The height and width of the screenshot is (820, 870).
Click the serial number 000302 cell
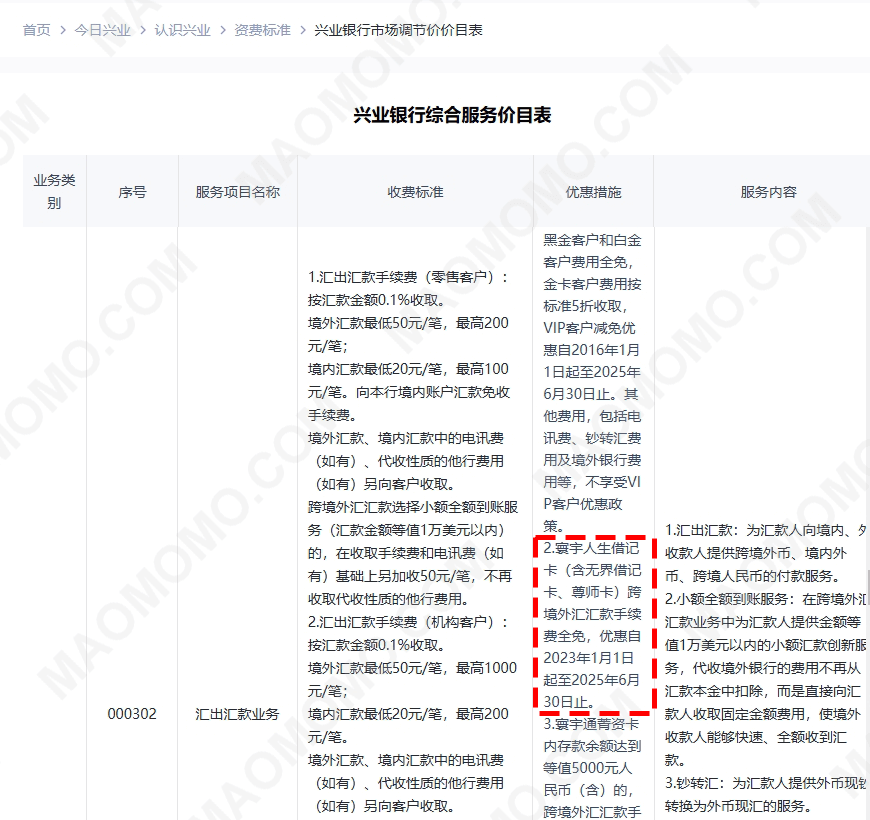(x=132, y=714)
